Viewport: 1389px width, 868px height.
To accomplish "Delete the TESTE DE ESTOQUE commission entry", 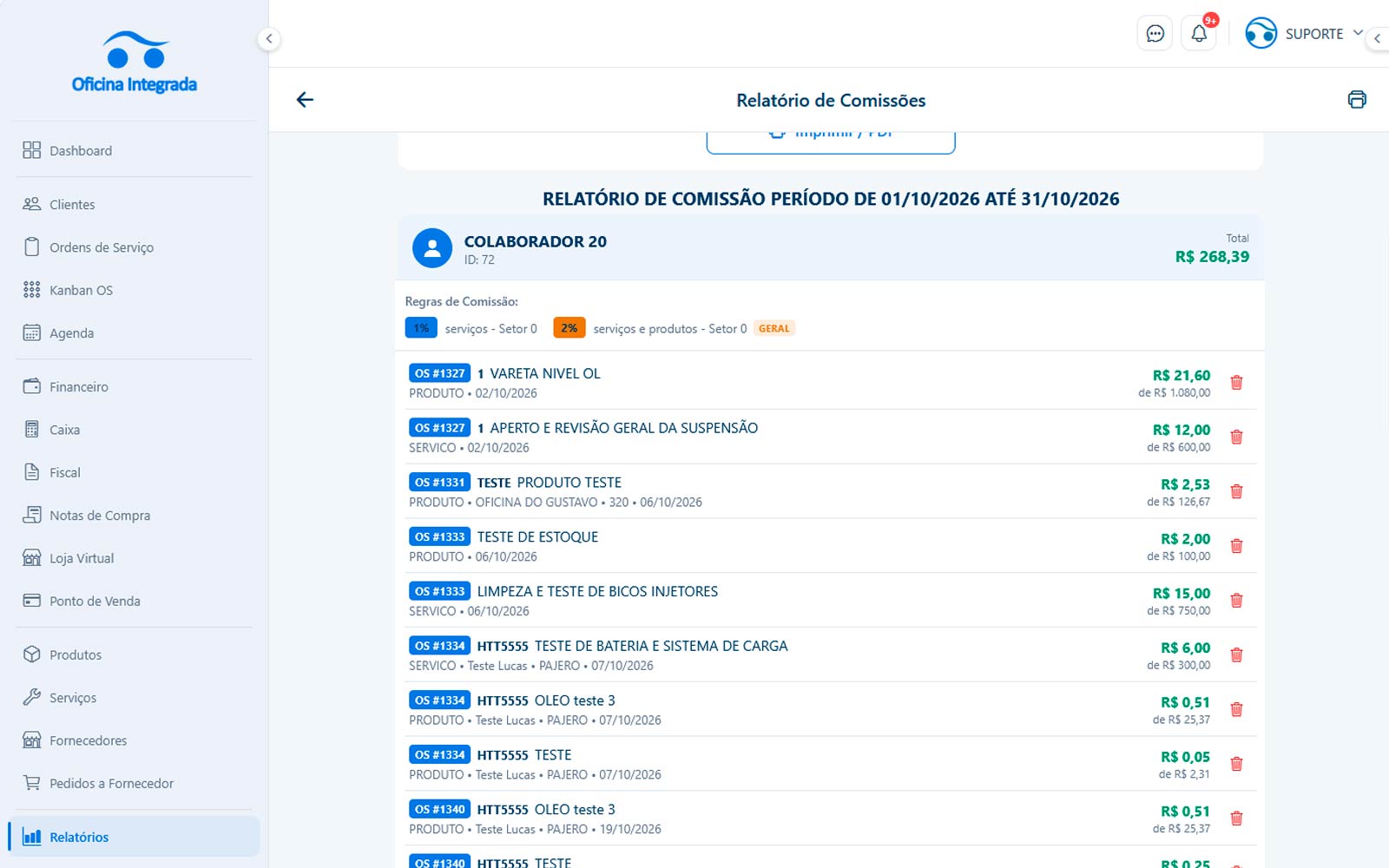I will click(x=1237, y=546).
